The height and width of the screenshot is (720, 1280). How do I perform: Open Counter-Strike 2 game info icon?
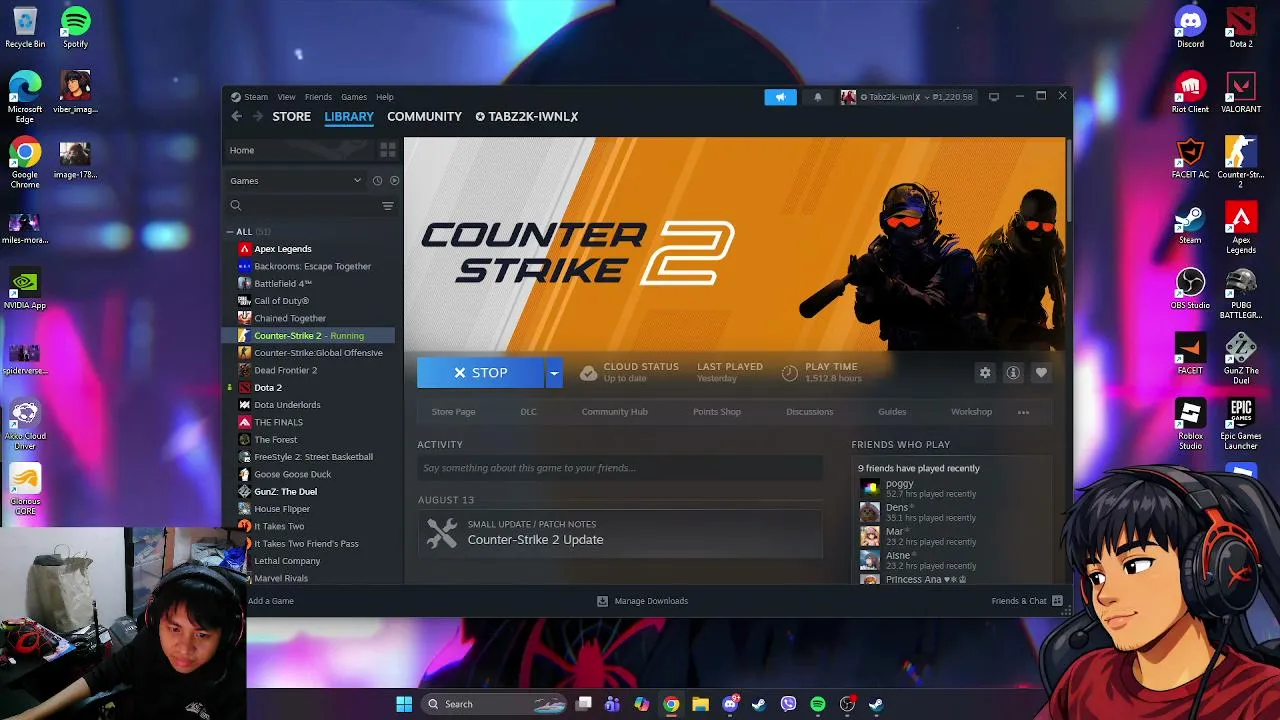pos(1013,372)
